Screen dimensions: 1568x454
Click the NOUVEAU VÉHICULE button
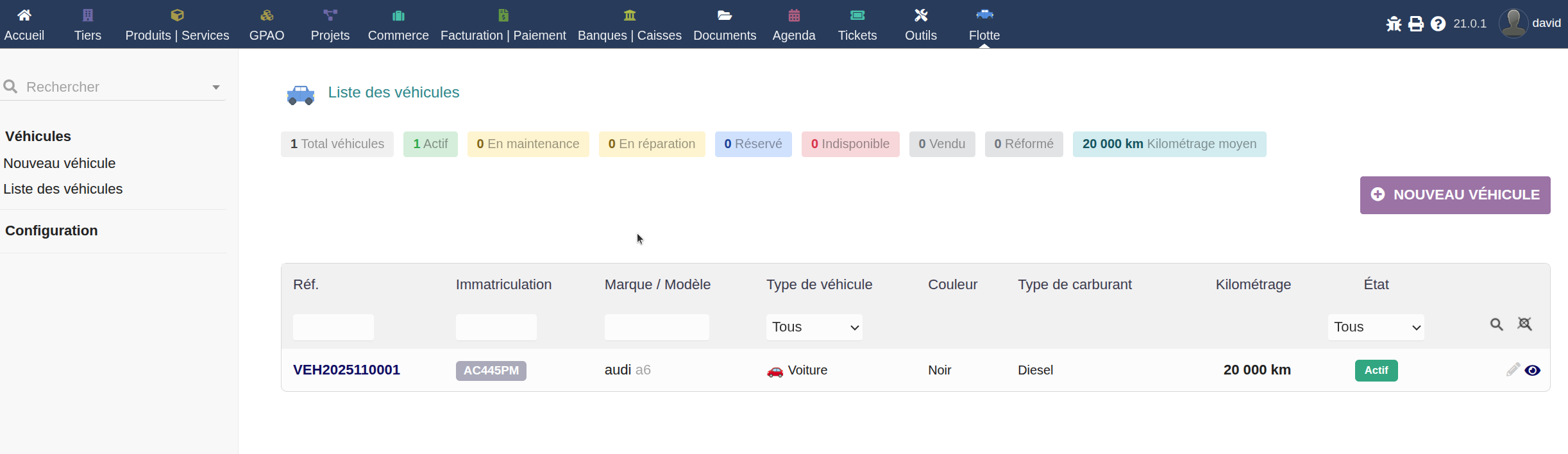pyautogui.click(x=1455, y=195)
